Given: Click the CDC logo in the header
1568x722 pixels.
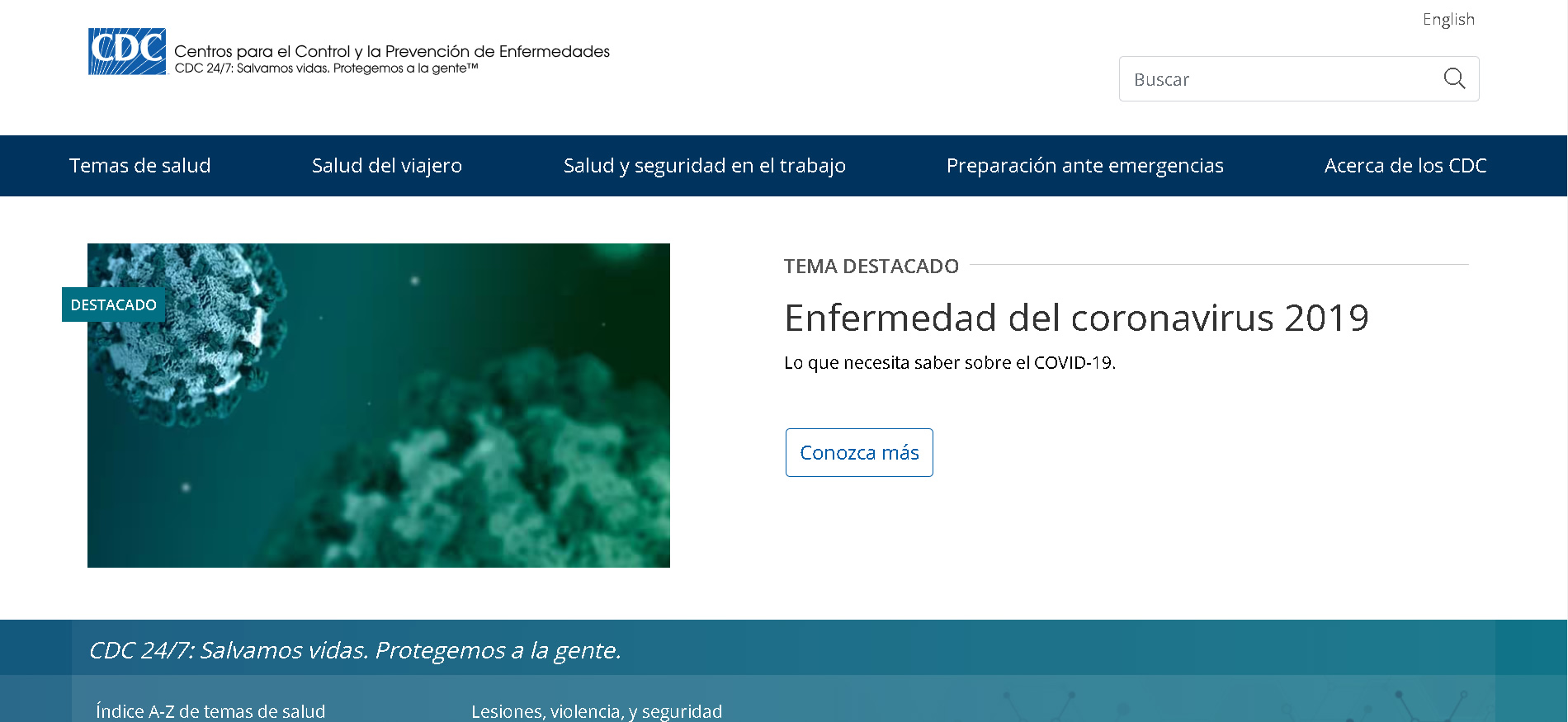Looking at the screenshot, I should coord(127,52).
